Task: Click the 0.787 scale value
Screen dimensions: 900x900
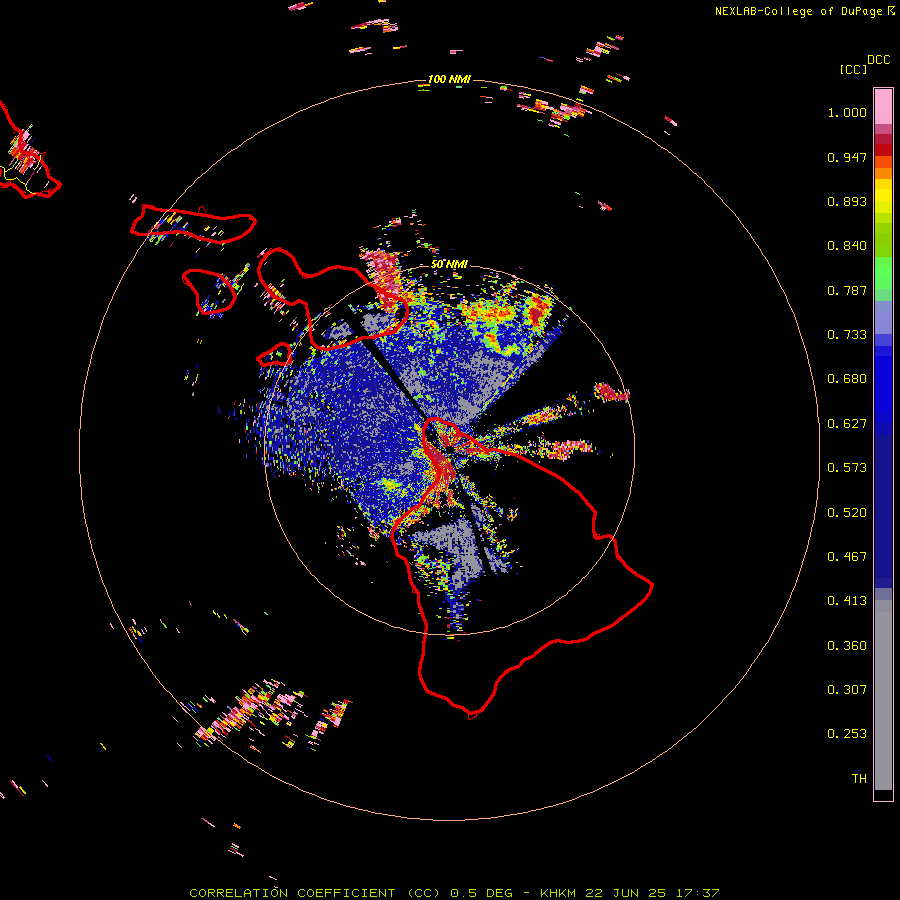Action: click(x=847, y=290)
